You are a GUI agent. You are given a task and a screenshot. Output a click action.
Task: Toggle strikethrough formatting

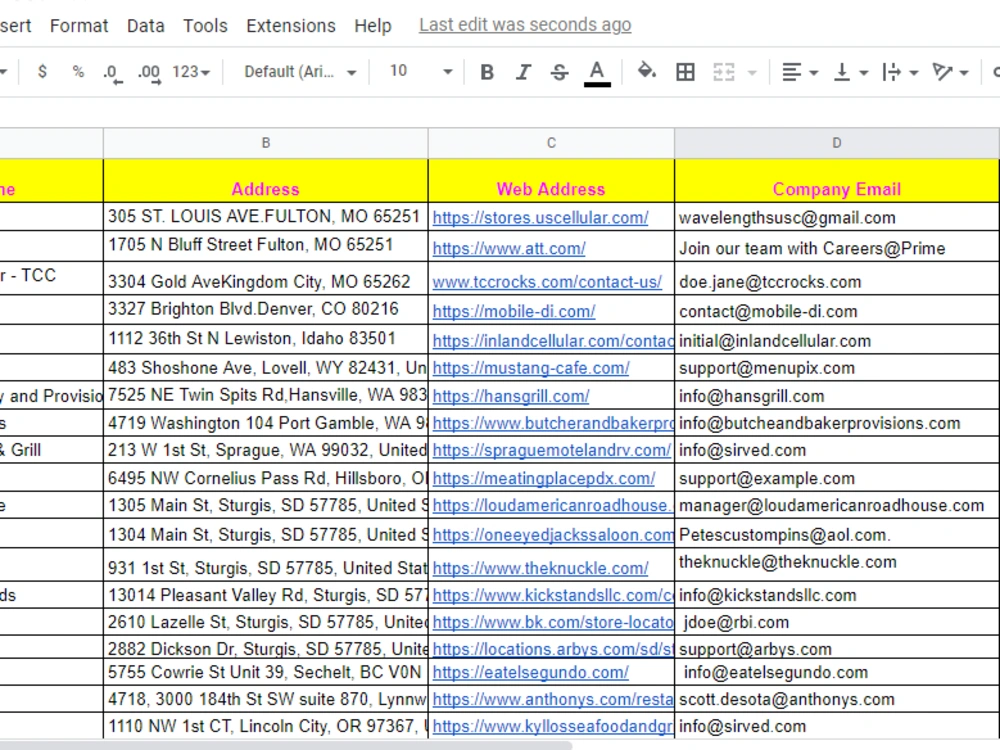(559, 72)
